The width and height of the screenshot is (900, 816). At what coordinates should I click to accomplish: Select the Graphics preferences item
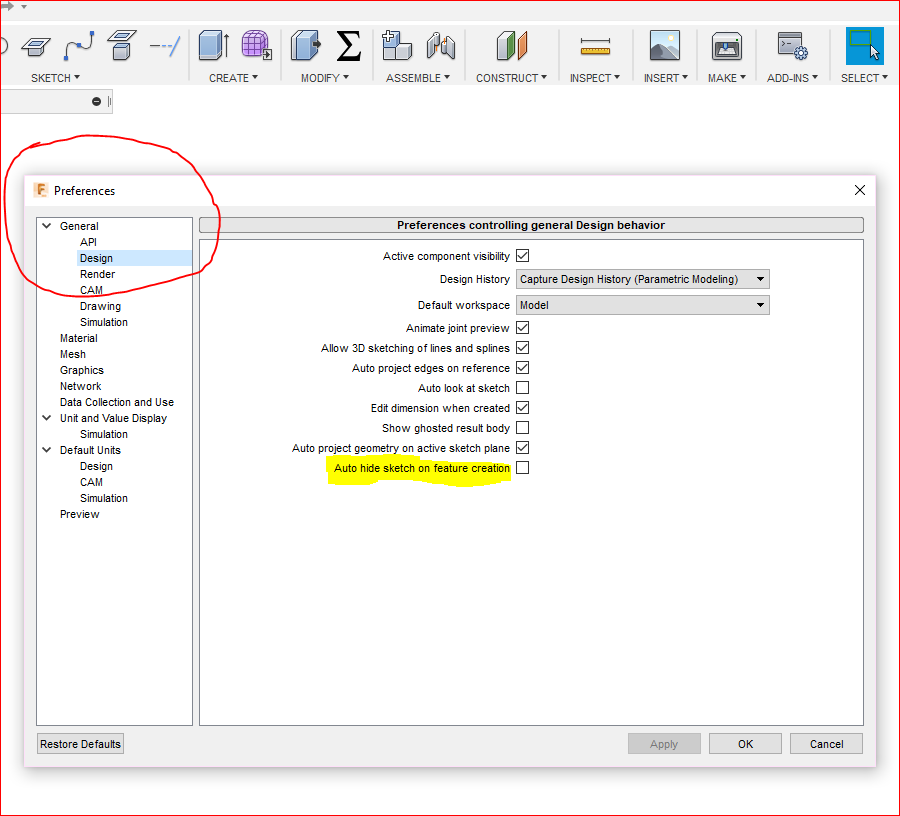point(82,370)
